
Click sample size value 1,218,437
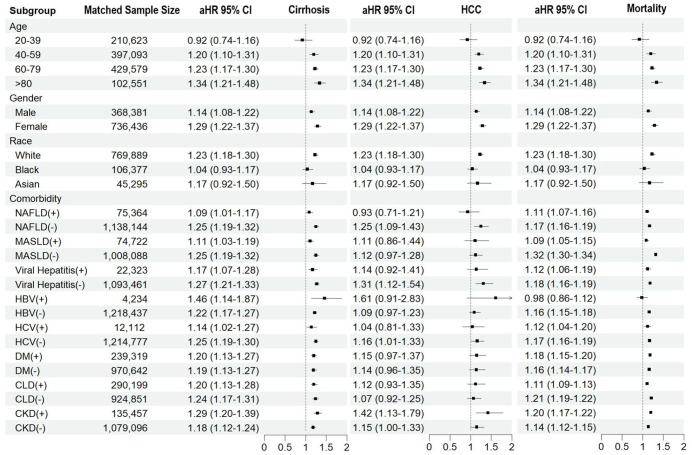125,313
